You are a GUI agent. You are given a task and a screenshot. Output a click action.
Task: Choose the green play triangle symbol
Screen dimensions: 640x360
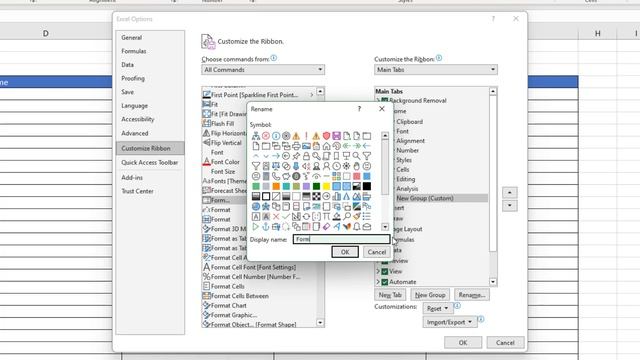point(256,227)
